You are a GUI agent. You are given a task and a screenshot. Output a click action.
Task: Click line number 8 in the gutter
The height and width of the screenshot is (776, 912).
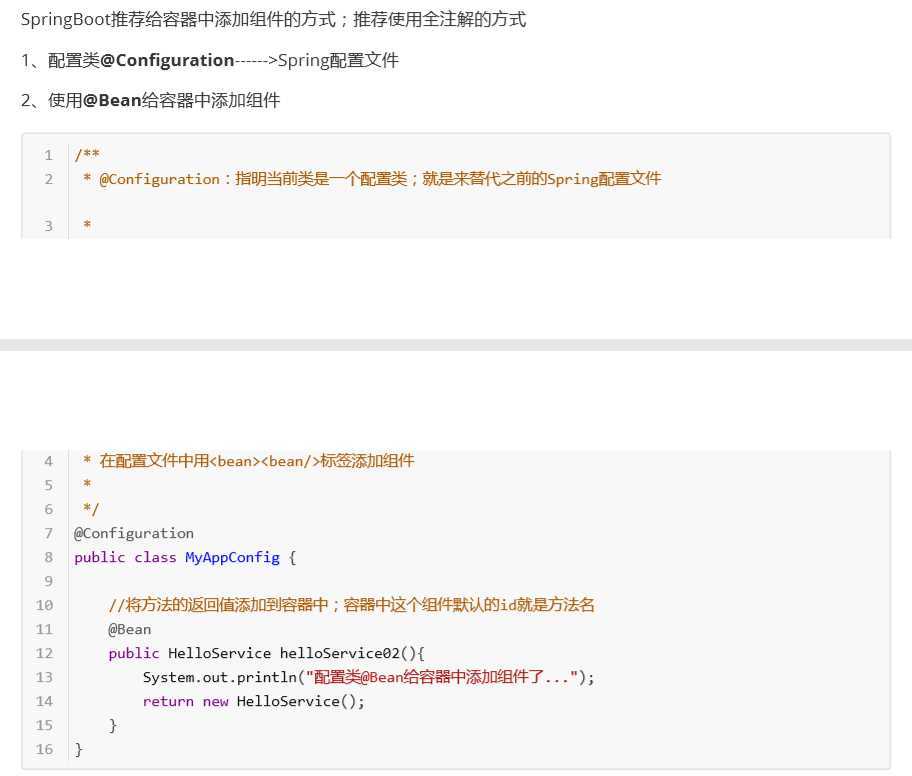48,557
